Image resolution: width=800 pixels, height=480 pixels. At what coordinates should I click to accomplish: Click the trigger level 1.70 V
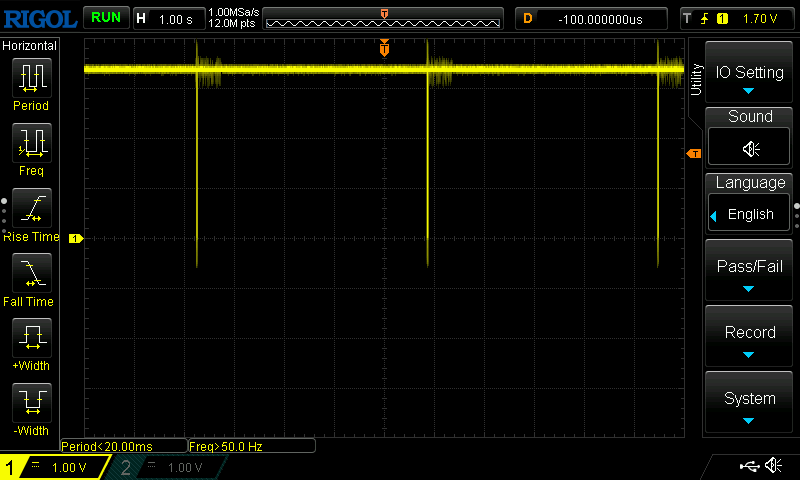coord(760,19)
